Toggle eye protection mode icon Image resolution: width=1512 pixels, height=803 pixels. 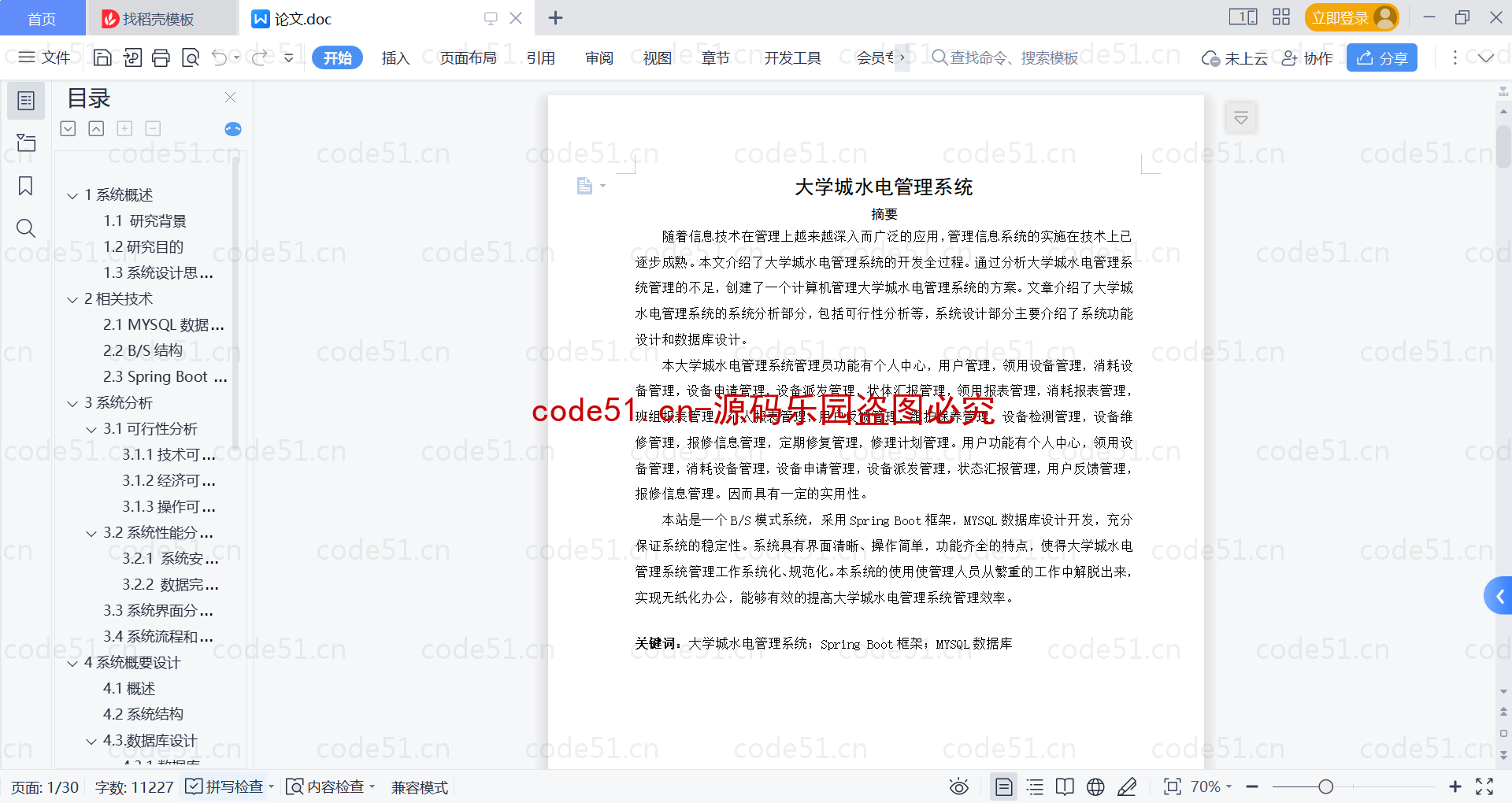(958, 786)
